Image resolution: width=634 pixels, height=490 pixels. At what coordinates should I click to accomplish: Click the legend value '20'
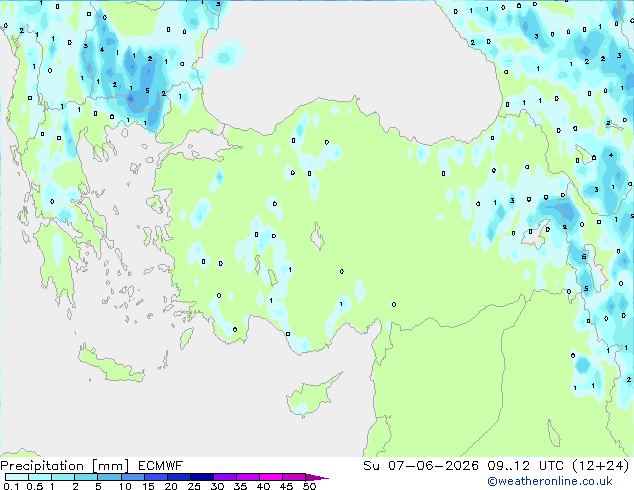(x=171, y=486)
